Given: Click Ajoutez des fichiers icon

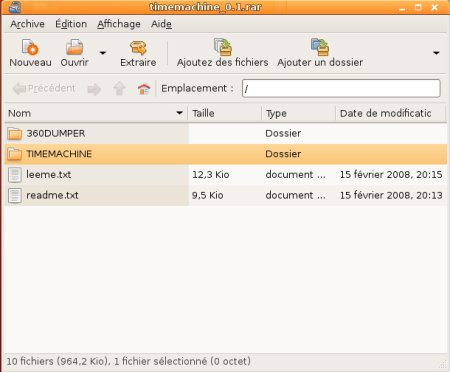Looking at the screenshot, I should (x=223, y=47).
